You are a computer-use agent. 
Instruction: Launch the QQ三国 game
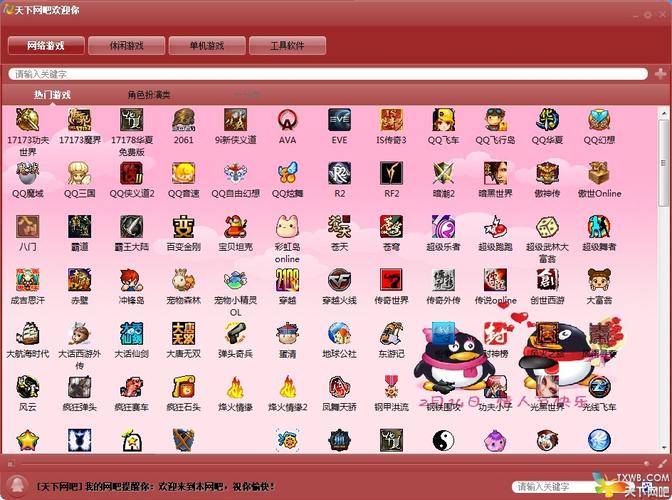[80, 173]
